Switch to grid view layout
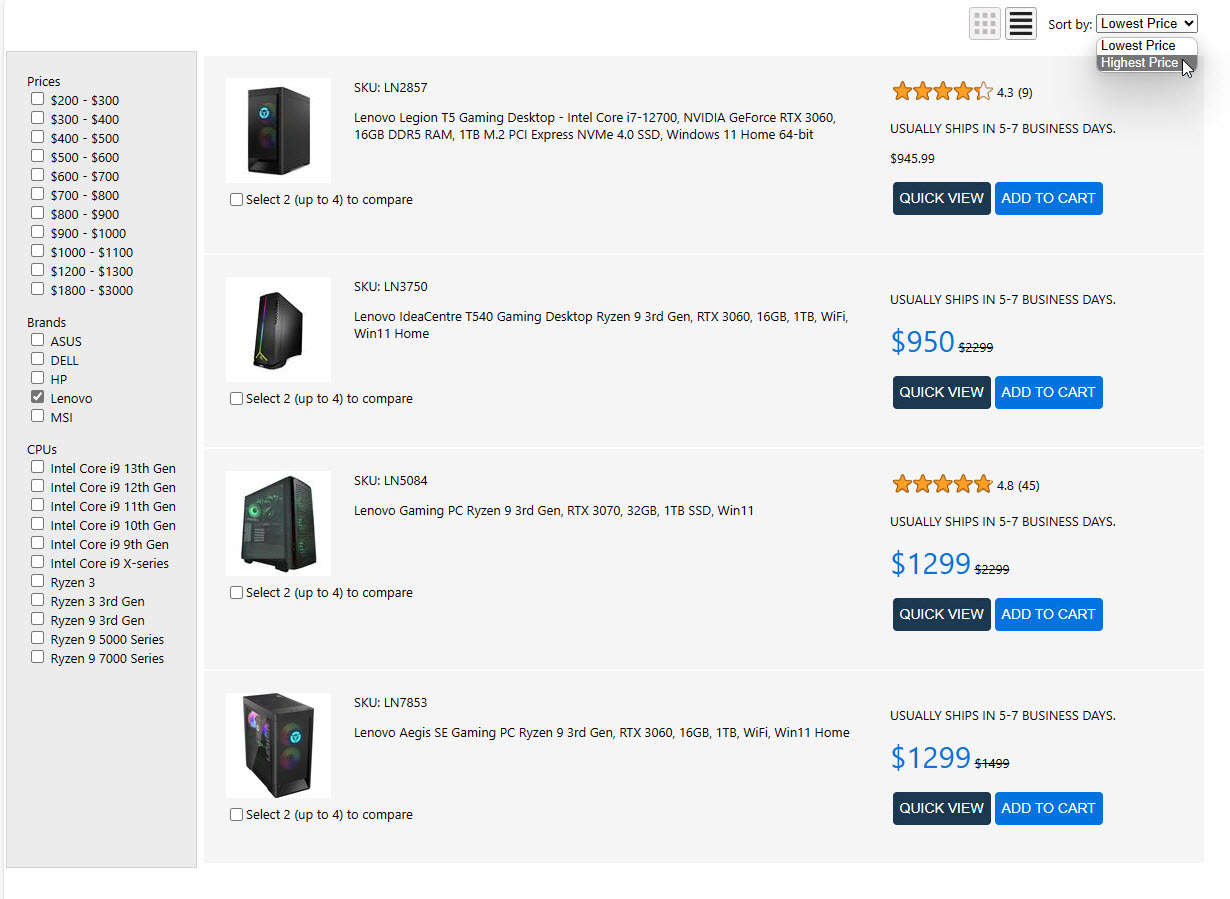Image resolution: width=1230 pixels, height=899 pixels. [984, 24]
